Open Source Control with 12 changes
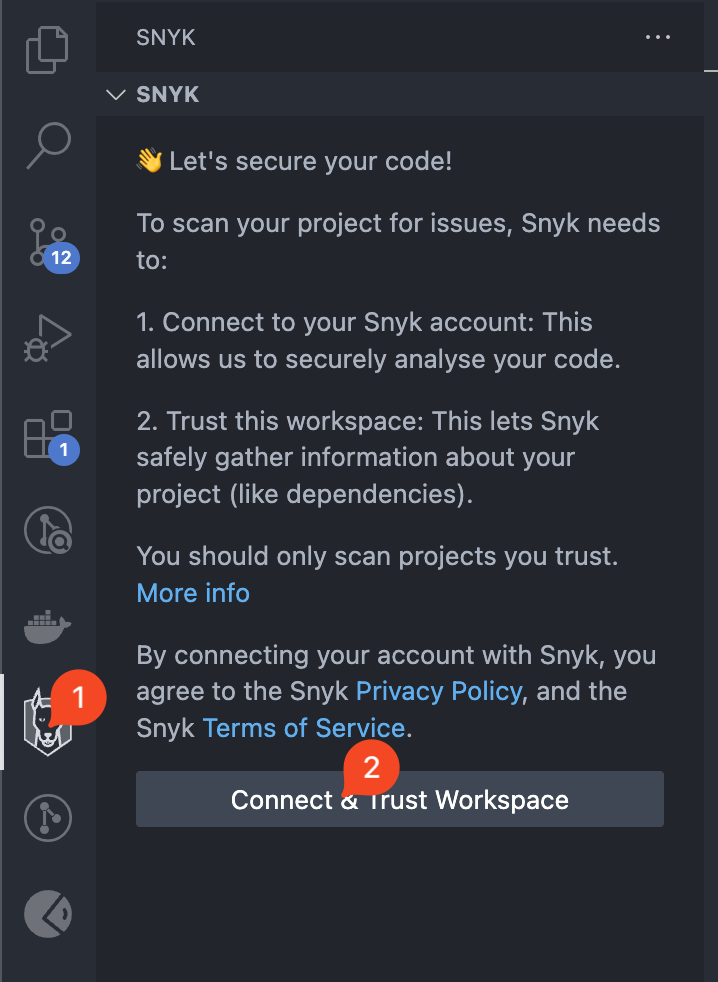718x982 pixels. coord(47,242)
